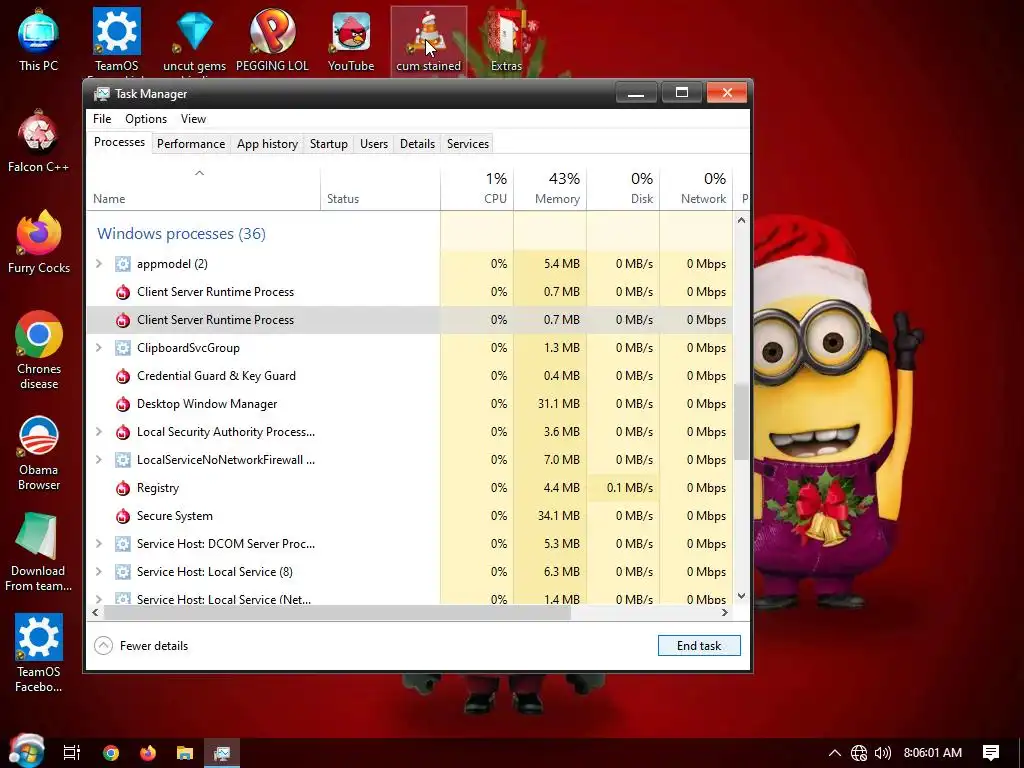Open the TeamOS gear desktop shortcut
The image size is (1024, 768).
[116, 40]
